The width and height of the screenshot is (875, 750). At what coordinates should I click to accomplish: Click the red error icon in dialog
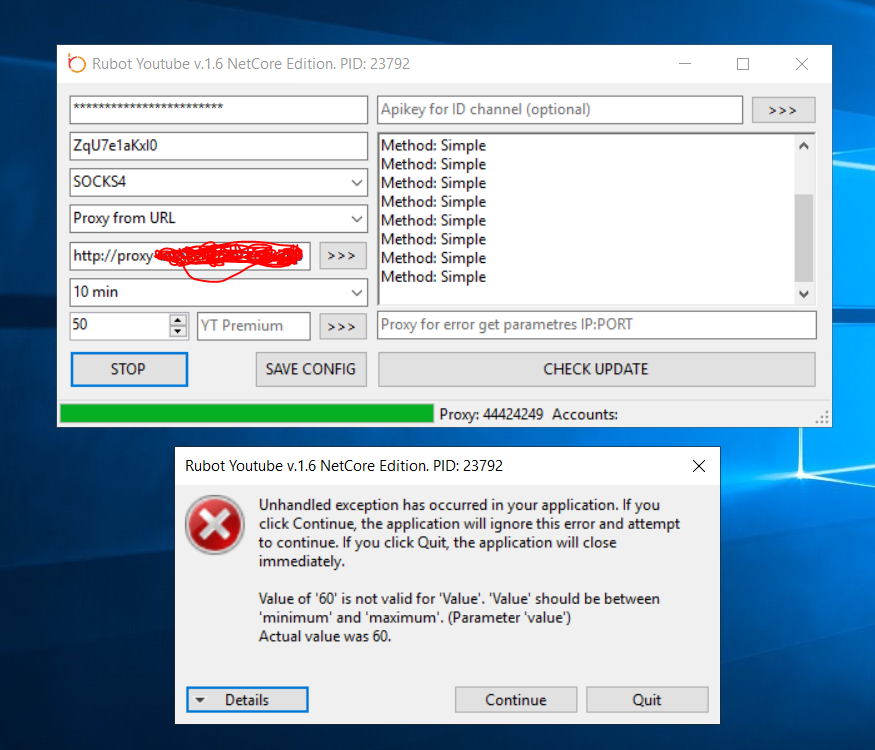point(214,524)
